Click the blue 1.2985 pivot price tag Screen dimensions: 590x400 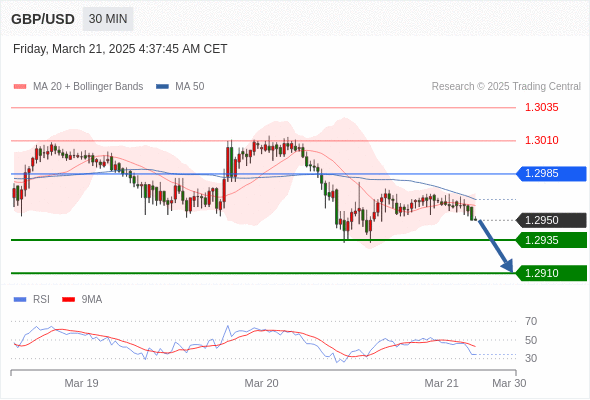(551, 174)
